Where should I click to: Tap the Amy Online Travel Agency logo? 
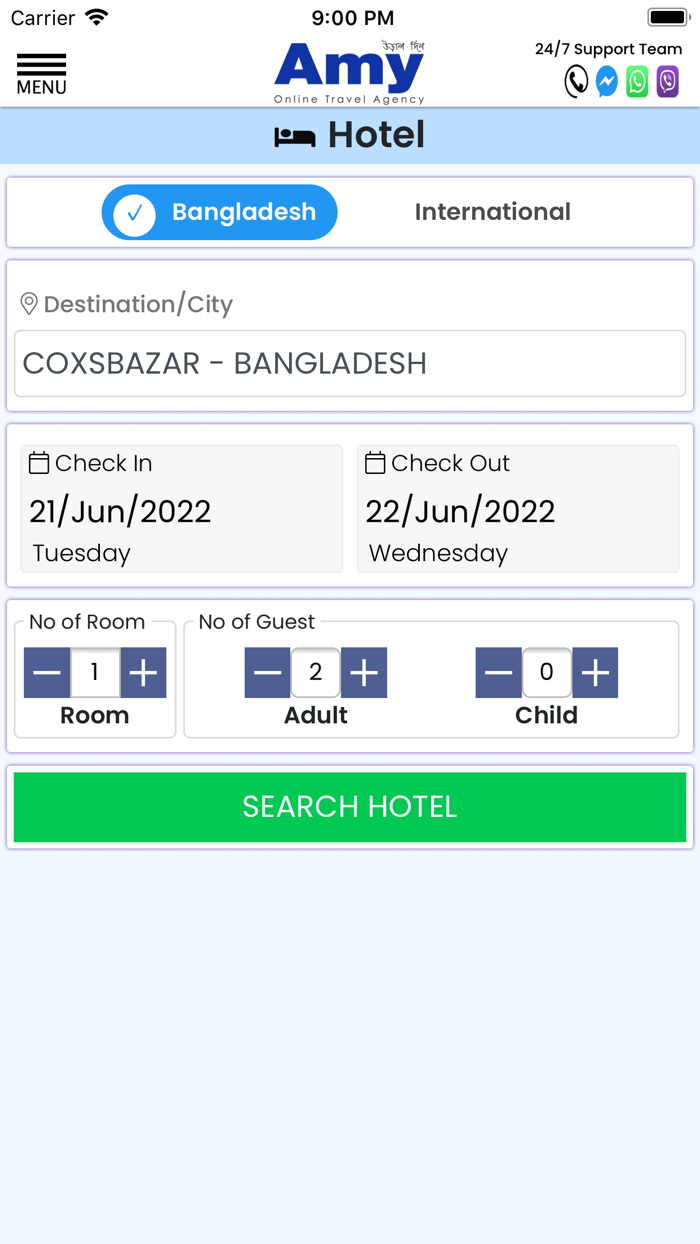[x=350, y=72]
